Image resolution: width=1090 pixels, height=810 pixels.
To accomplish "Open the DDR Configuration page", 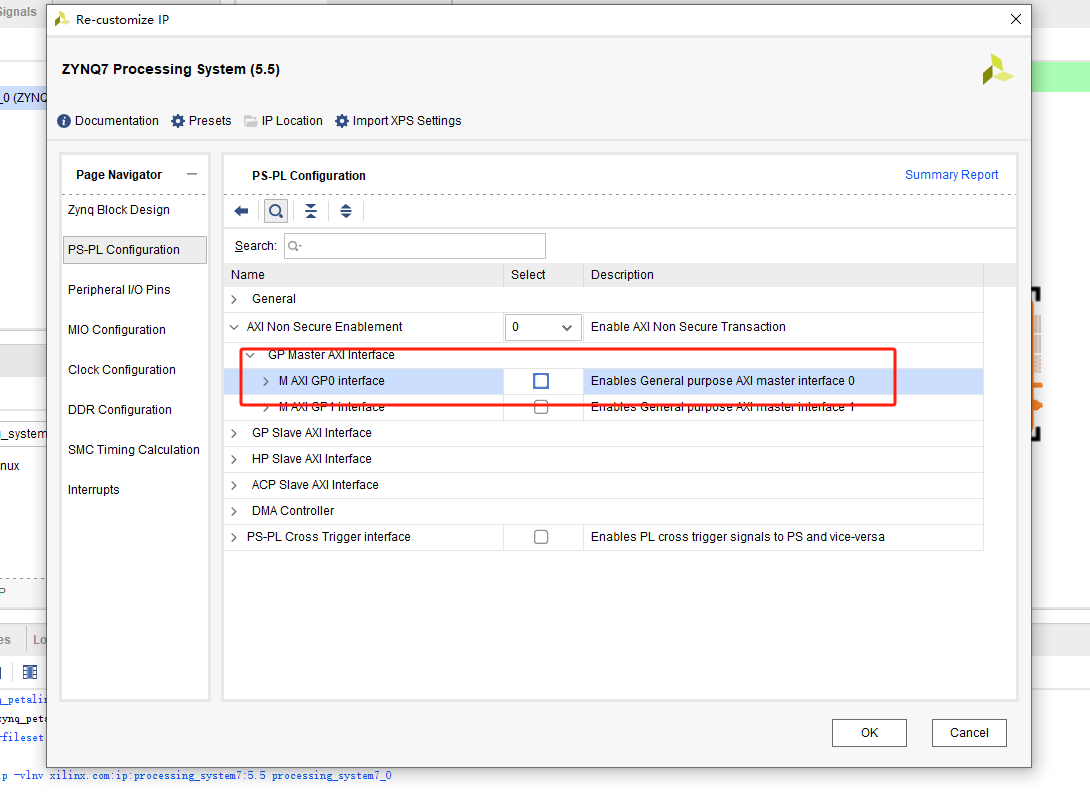I will point(120,410).
